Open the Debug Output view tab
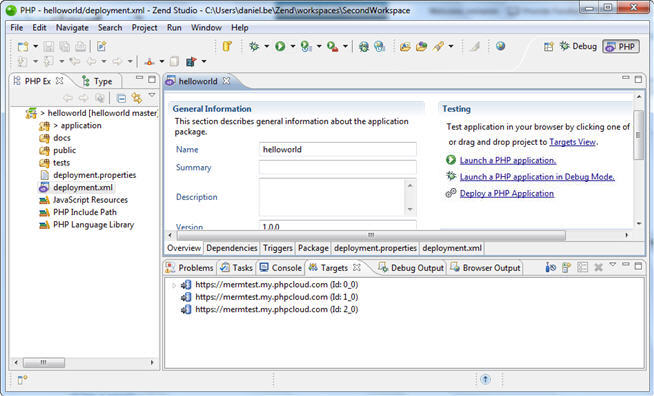The width and height of the screenshot is (654, 396). point(411,268)
